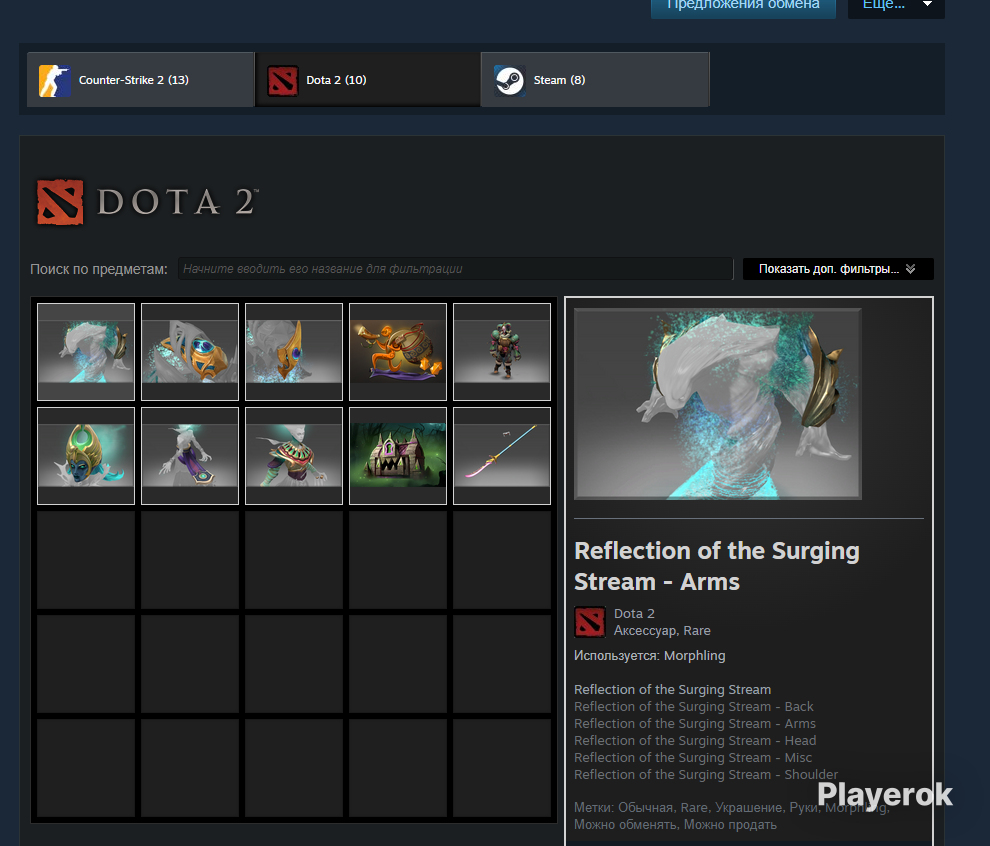Open the Counter-Strike 2 (13) inventory tab
This screenshot has height=846, width=990.
pos(140,80)
